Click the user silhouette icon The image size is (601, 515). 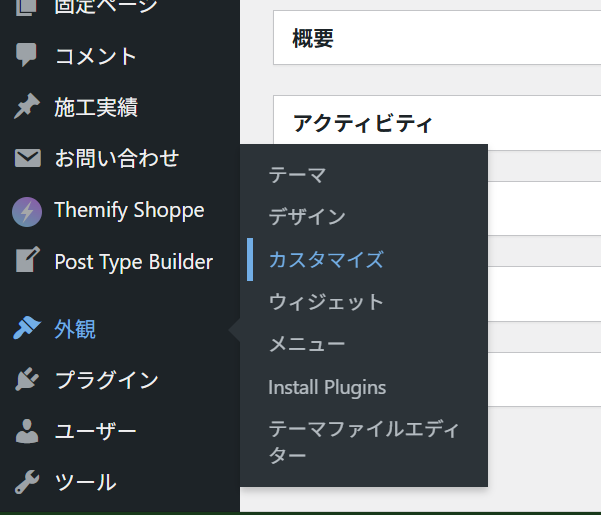pyautogui.click(x=27, y=431)
